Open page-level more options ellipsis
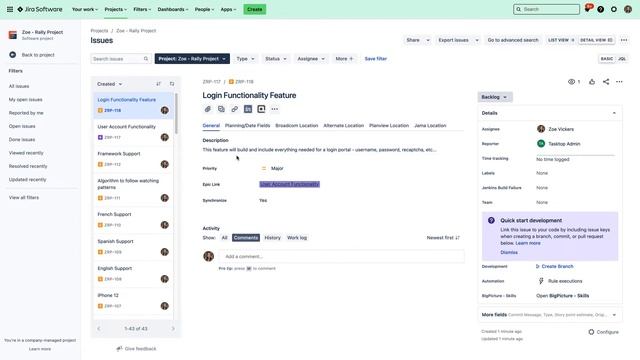Image resolution: width=640 pixels, height=360 pixels. (624, 40)
